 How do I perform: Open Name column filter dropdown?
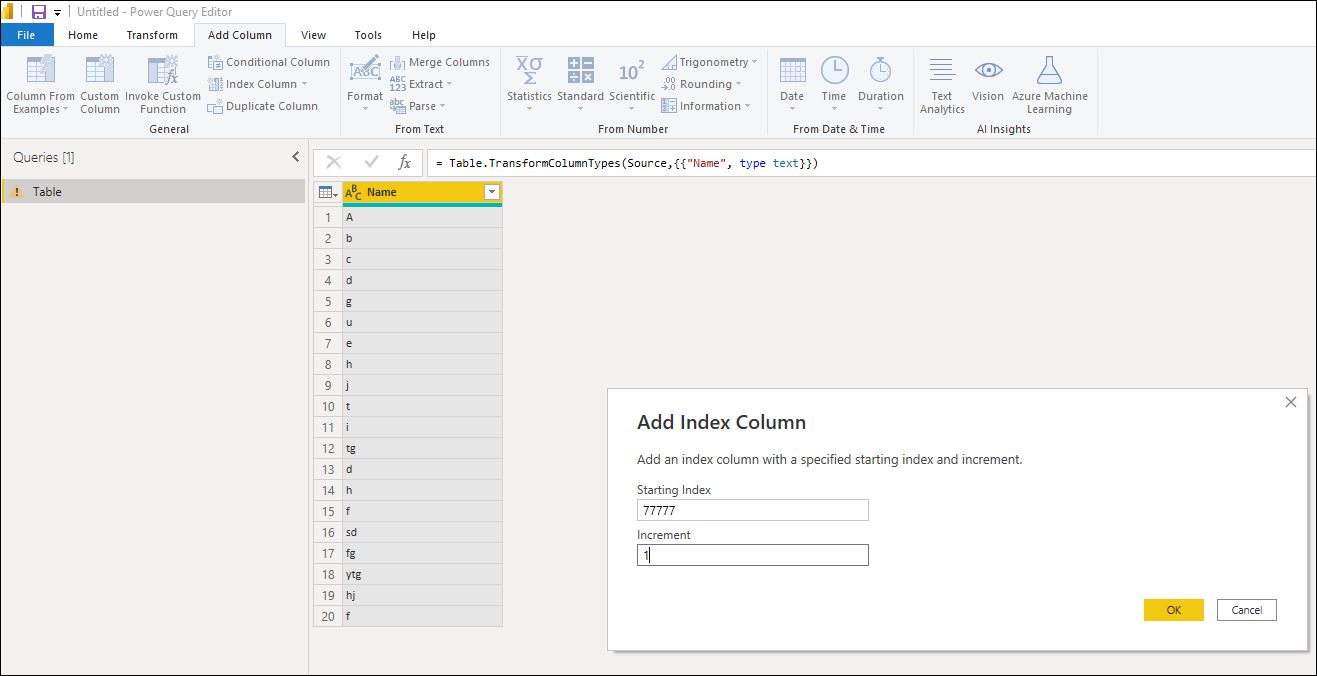(x=491, y=192)
